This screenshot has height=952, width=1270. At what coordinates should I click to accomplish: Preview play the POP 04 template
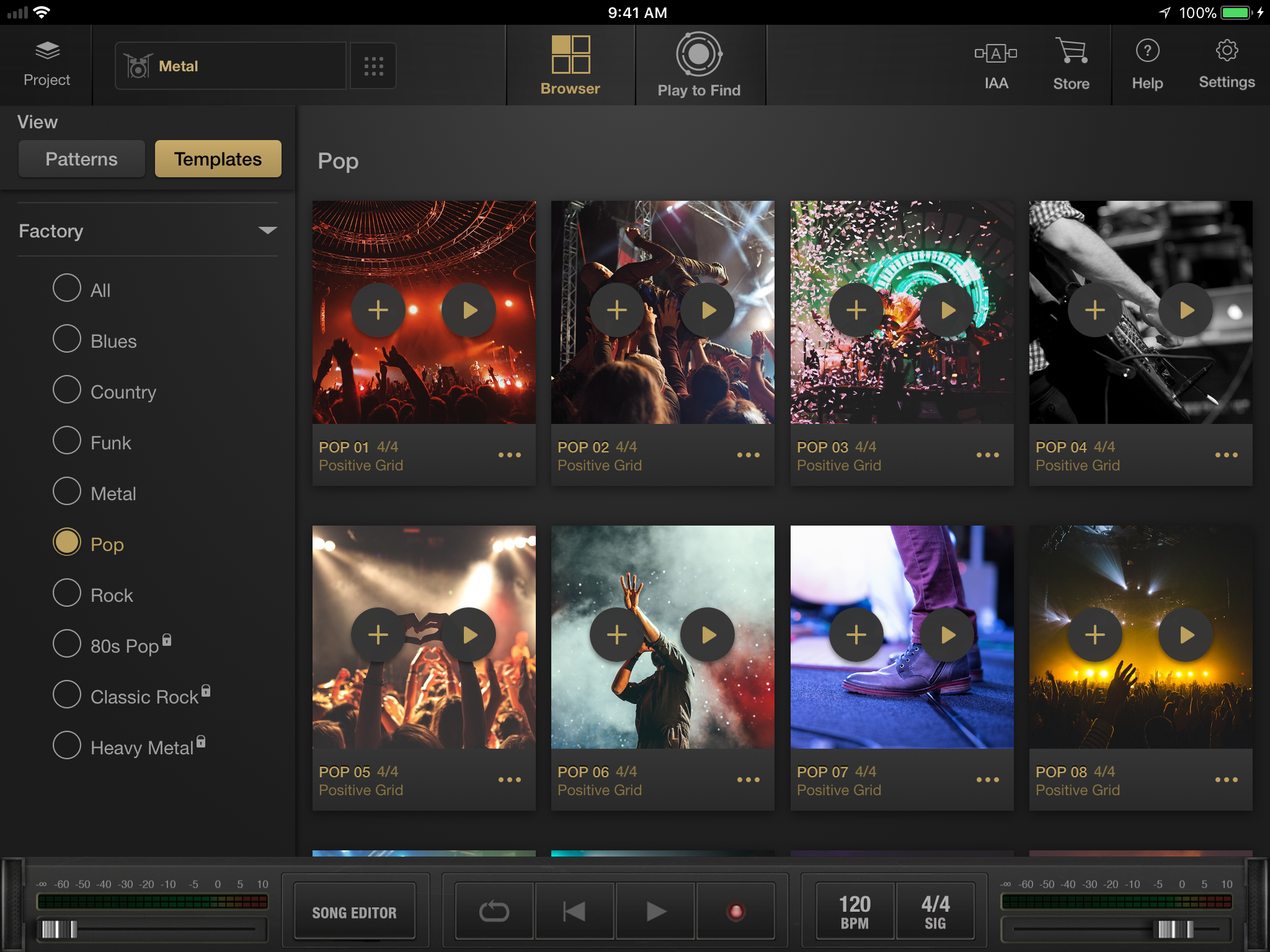(1186, 310)
